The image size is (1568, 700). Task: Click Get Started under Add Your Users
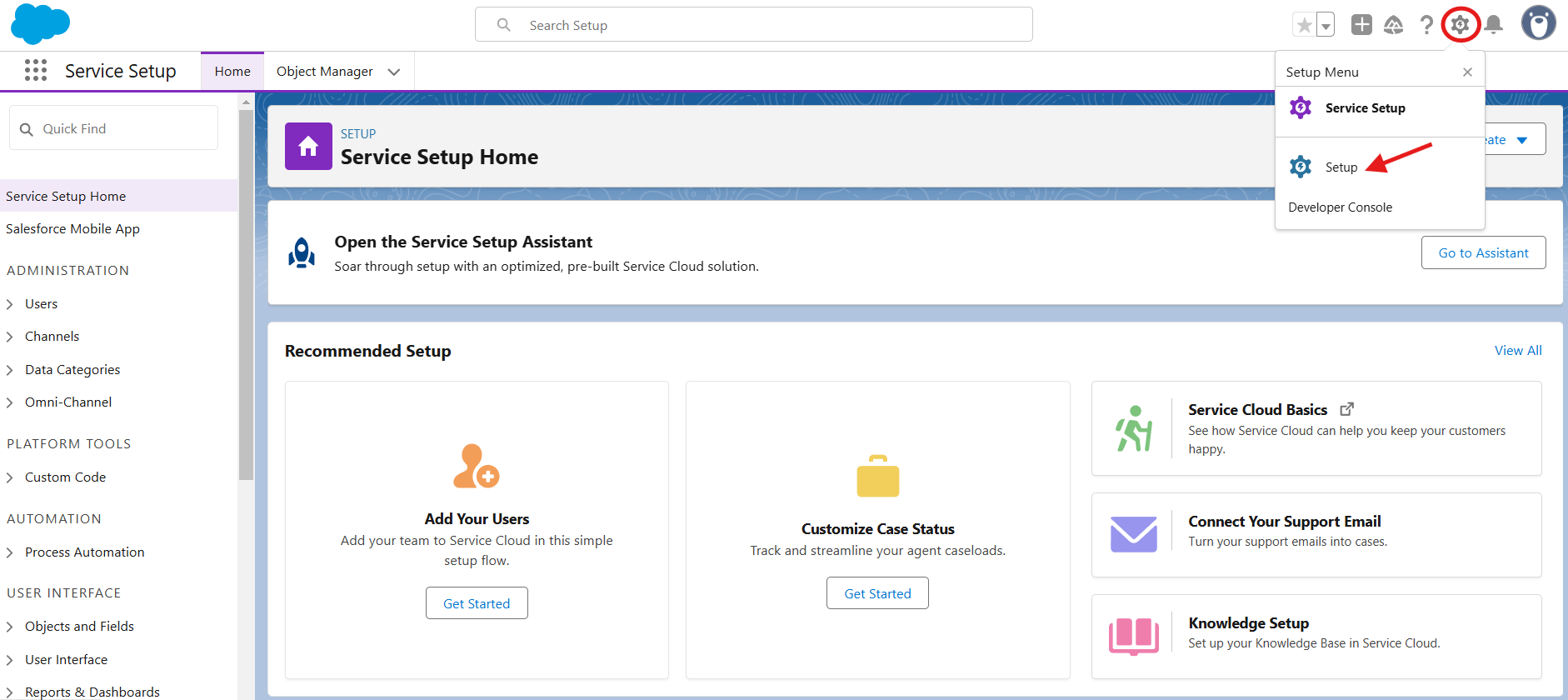coord(477,603)
